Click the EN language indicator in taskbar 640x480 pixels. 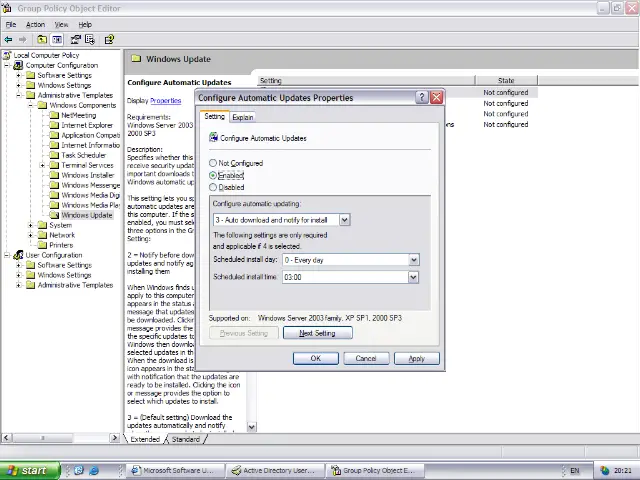[575, 471]
